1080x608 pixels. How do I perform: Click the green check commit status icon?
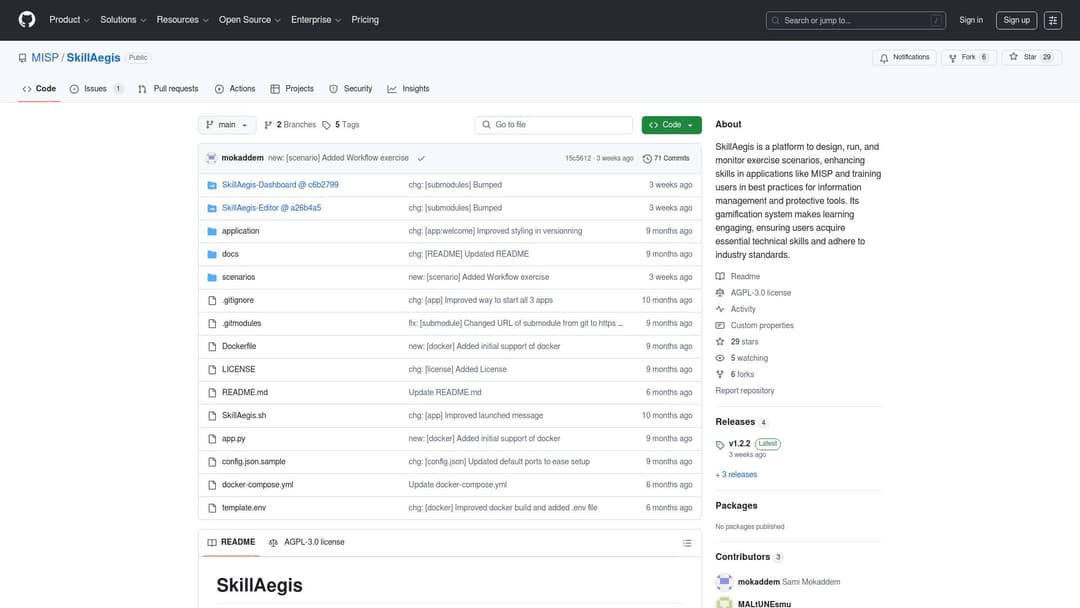pyautogui.click(x=421, y=158)
